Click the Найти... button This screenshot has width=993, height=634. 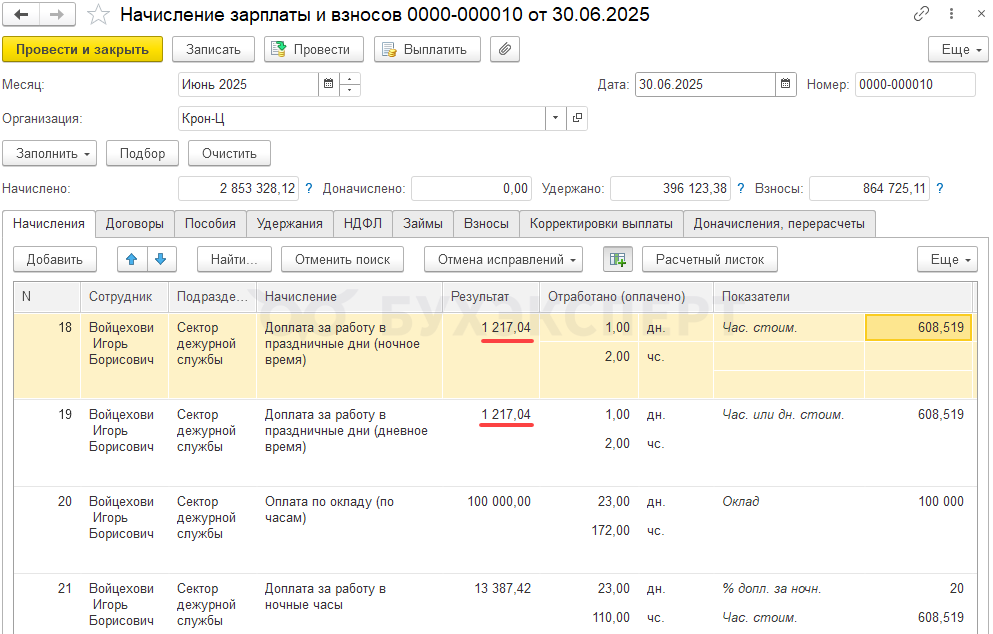[234, 259]
